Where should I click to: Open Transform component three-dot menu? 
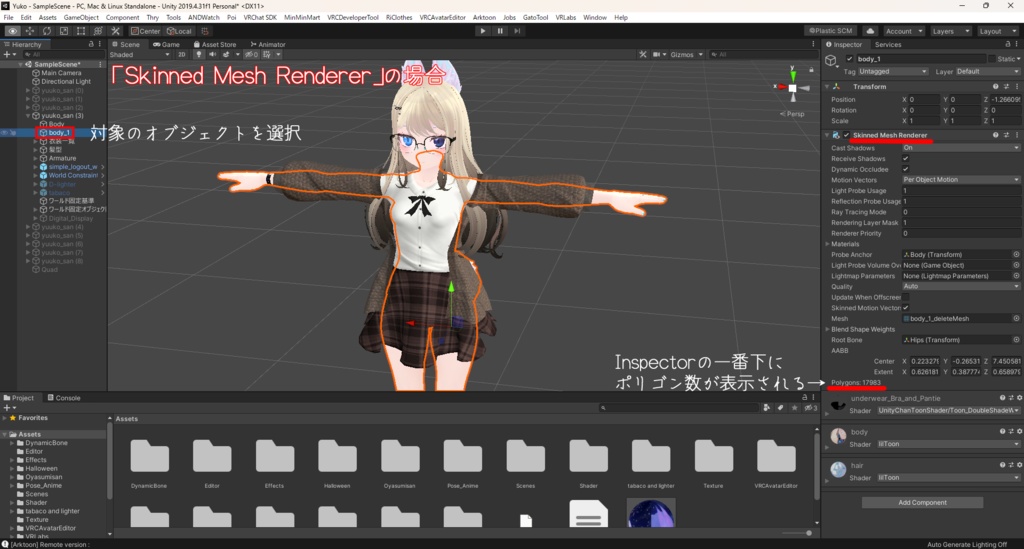(x=1017, y=86)
